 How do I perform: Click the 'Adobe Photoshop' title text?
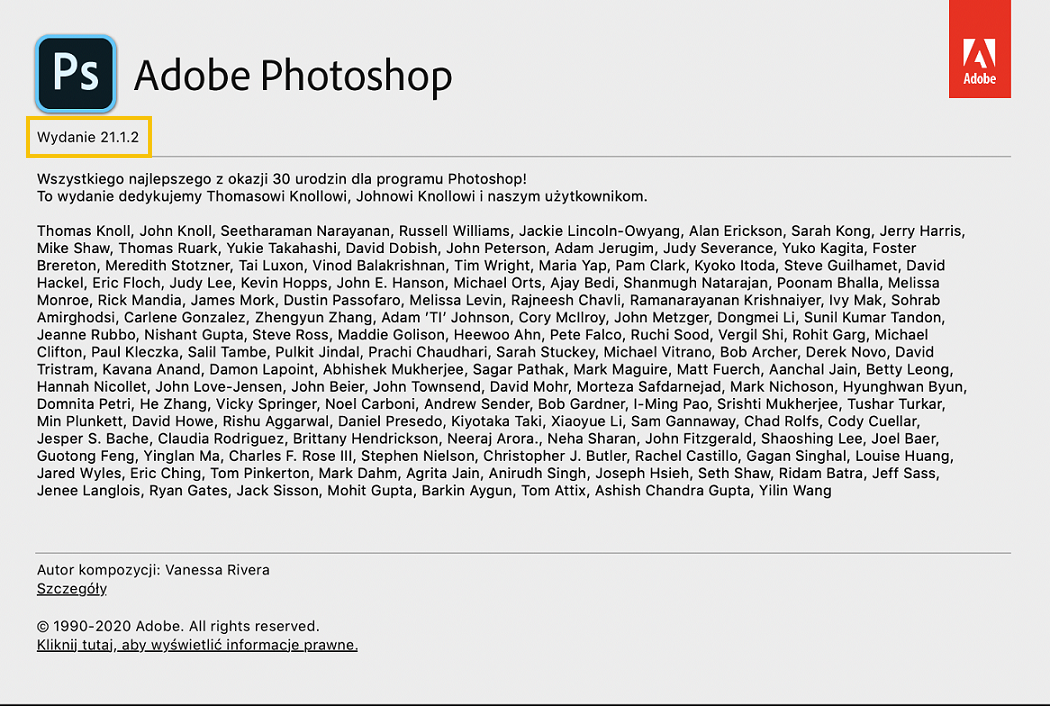point(294,75)
